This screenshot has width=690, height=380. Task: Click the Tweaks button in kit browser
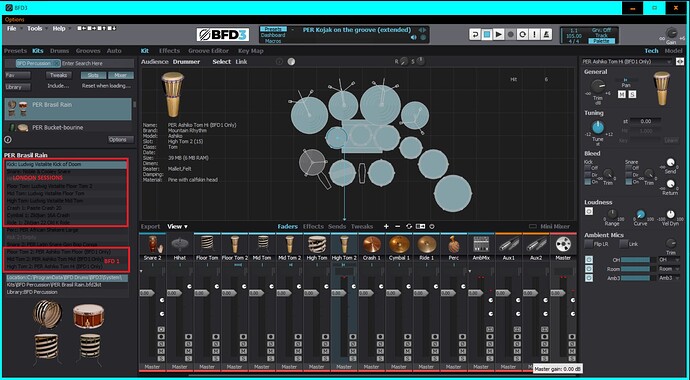pos(59,75)
